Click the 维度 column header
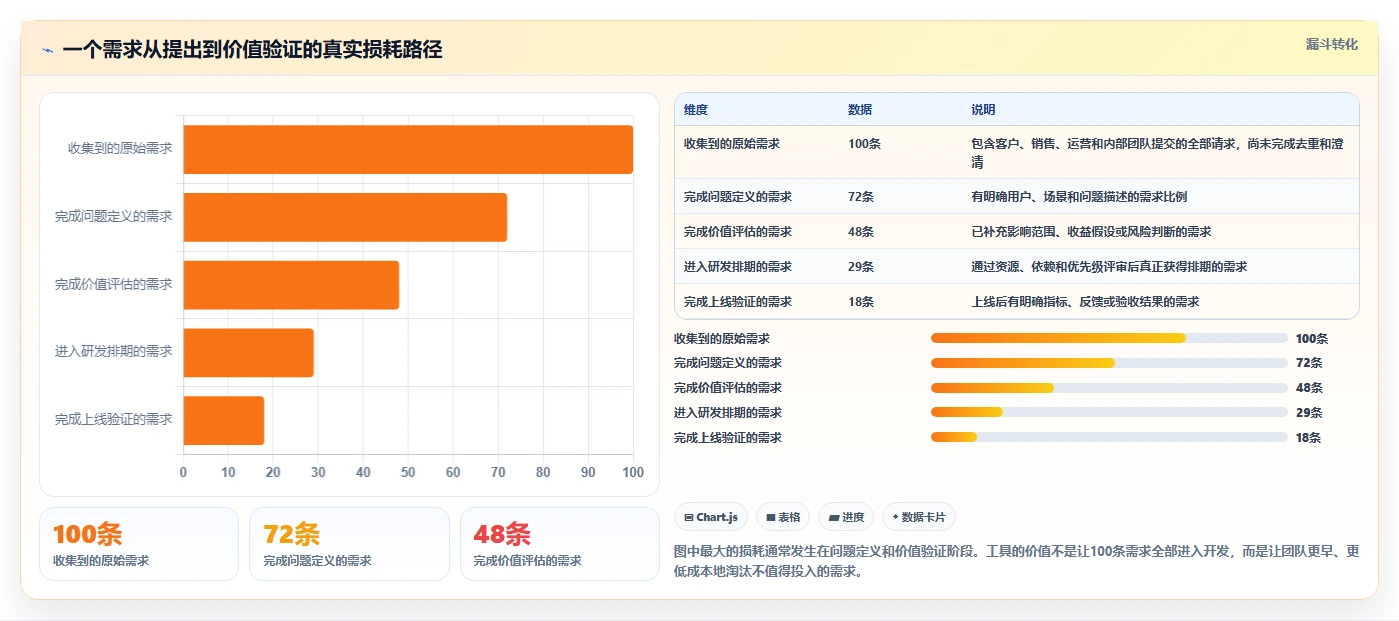This screenshot has height=621, width=1399. coord(696,110)
